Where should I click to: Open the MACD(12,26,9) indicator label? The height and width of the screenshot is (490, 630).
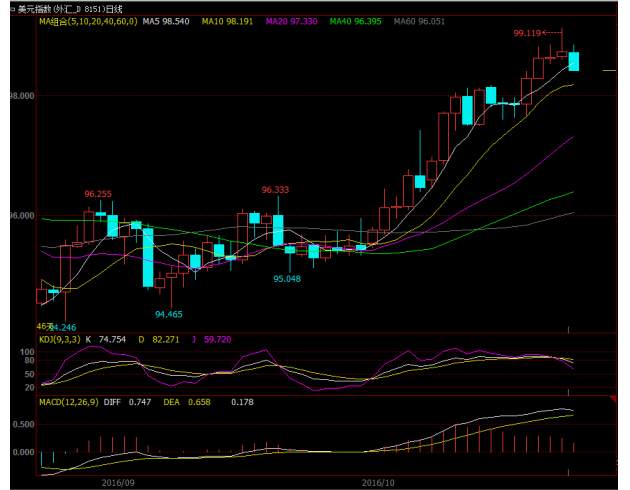(x=69, y=402)
